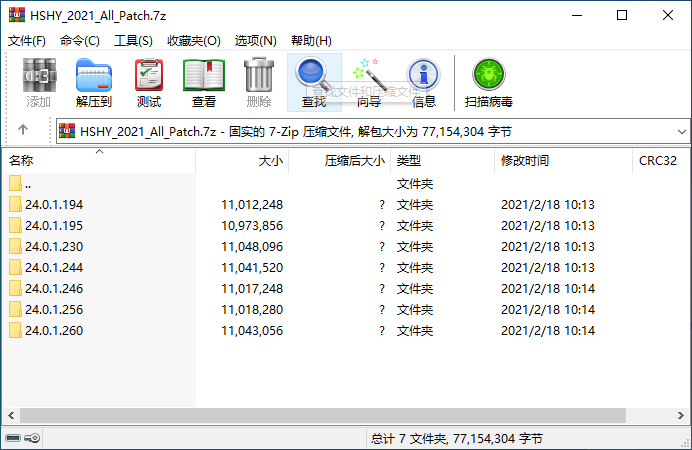
Task: Click the modified date of 24.0.1.194
Action: (x=548, y=205)
